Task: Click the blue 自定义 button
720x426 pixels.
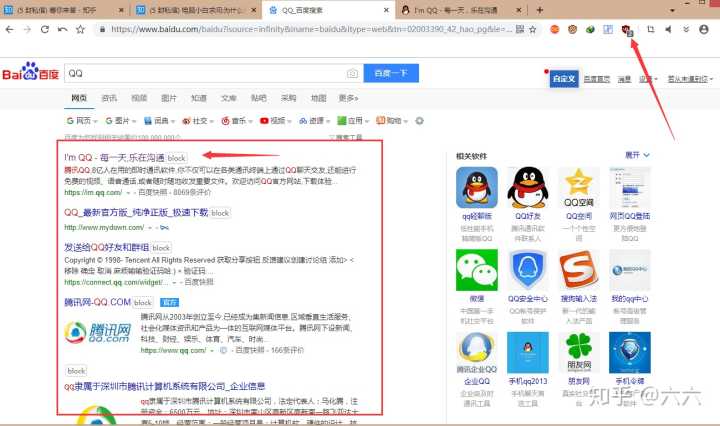Action: tap(564, 79)
